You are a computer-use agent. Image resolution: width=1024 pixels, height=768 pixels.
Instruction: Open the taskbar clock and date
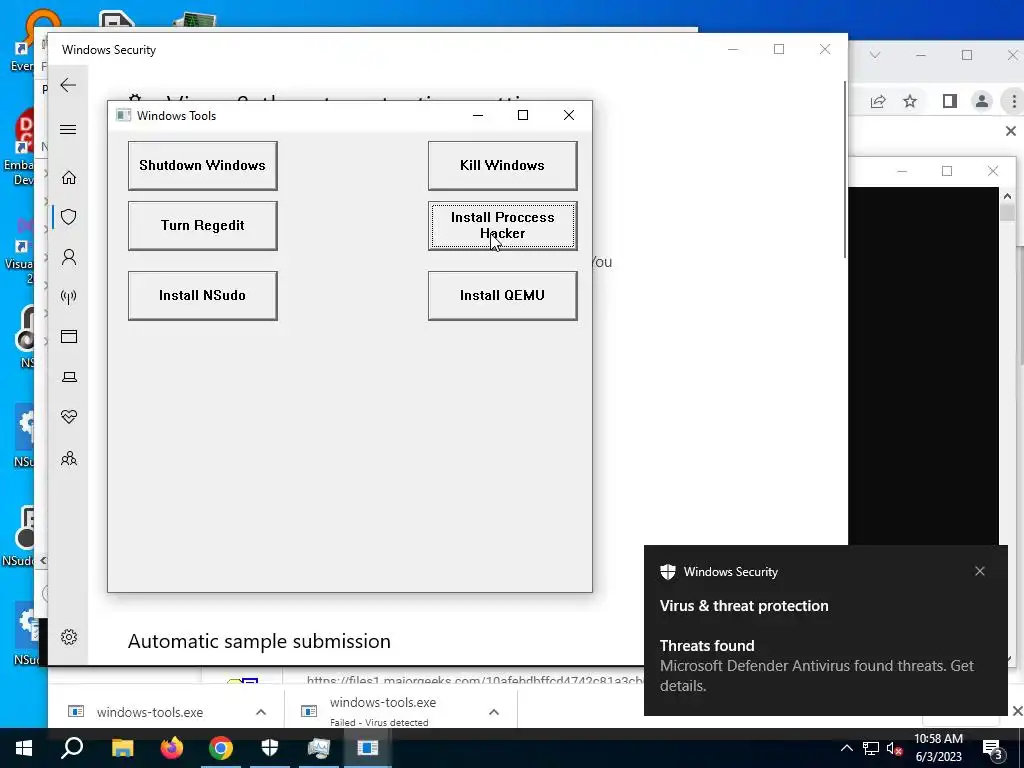click(938, 748)
